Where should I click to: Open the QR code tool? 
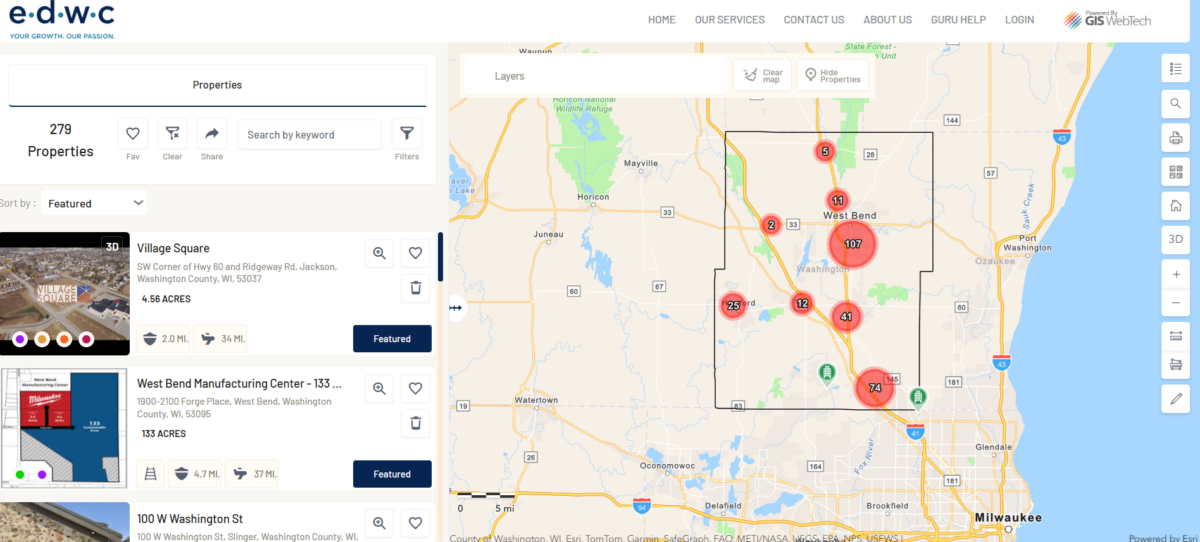pyautogui.click(x=1175, y=172)
